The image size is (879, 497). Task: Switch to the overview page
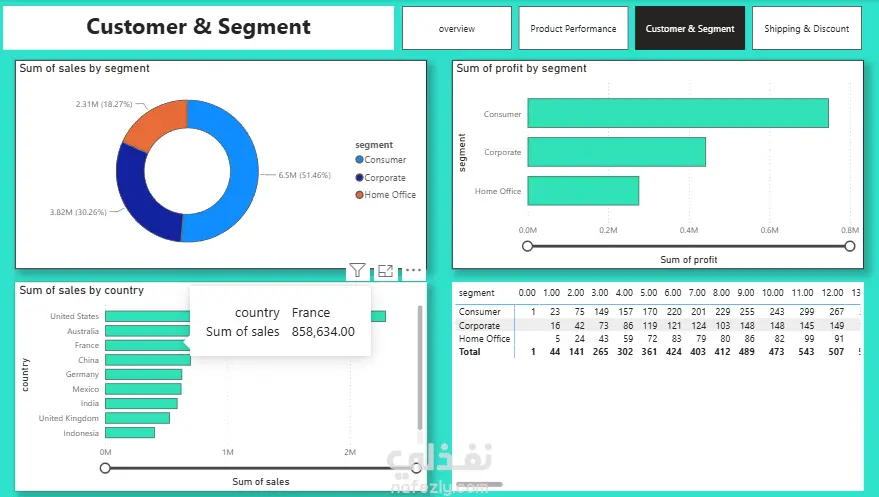click(x=457, y=28)
